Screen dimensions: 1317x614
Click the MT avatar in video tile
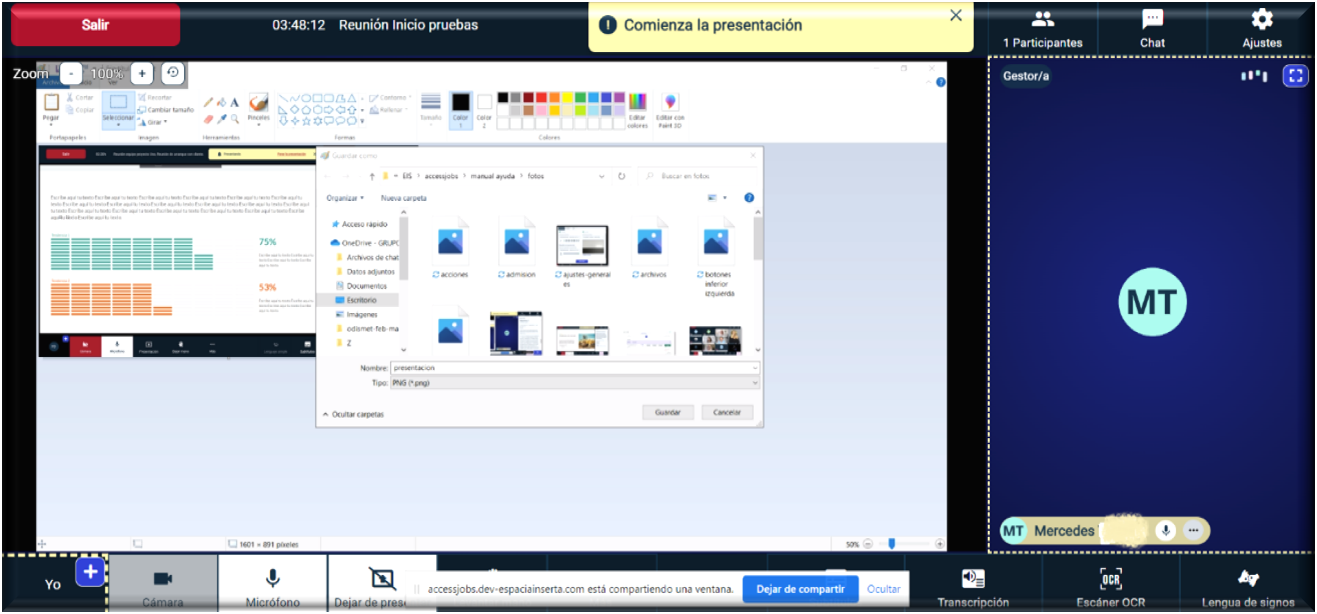pyautogui.click(x=1152, y=302)
